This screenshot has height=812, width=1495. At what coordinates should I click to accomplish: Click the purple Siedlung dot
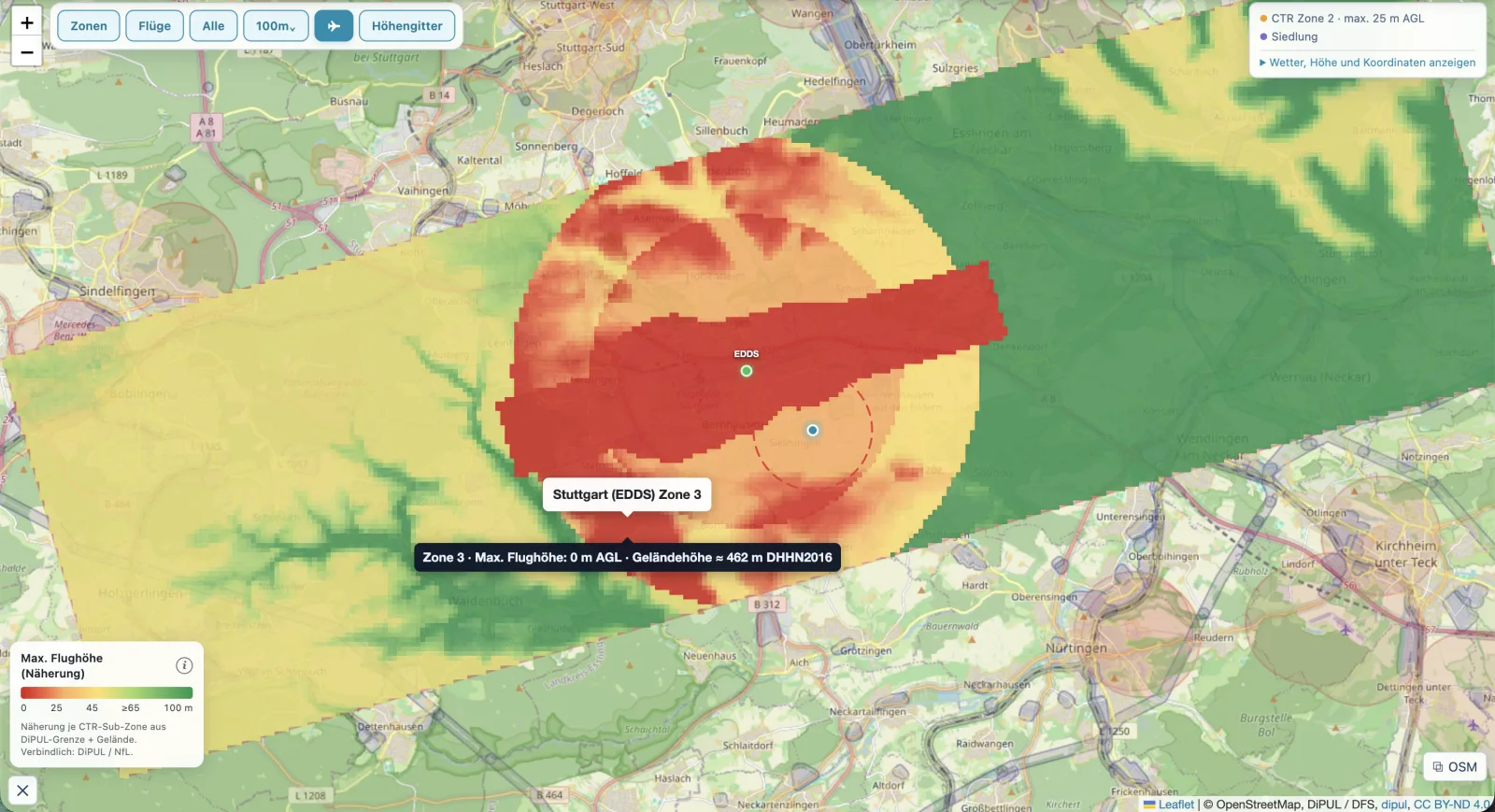pyautogui.click(x=1263, y=37)
